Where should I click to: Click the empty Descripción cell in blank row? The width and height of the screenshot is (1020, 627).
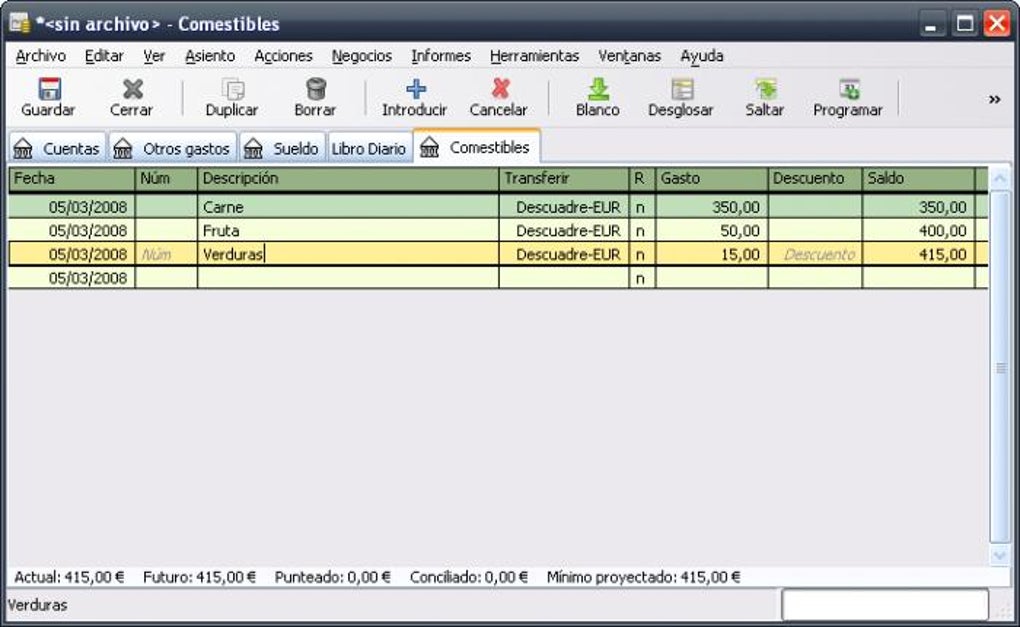[x=348, y=278]
